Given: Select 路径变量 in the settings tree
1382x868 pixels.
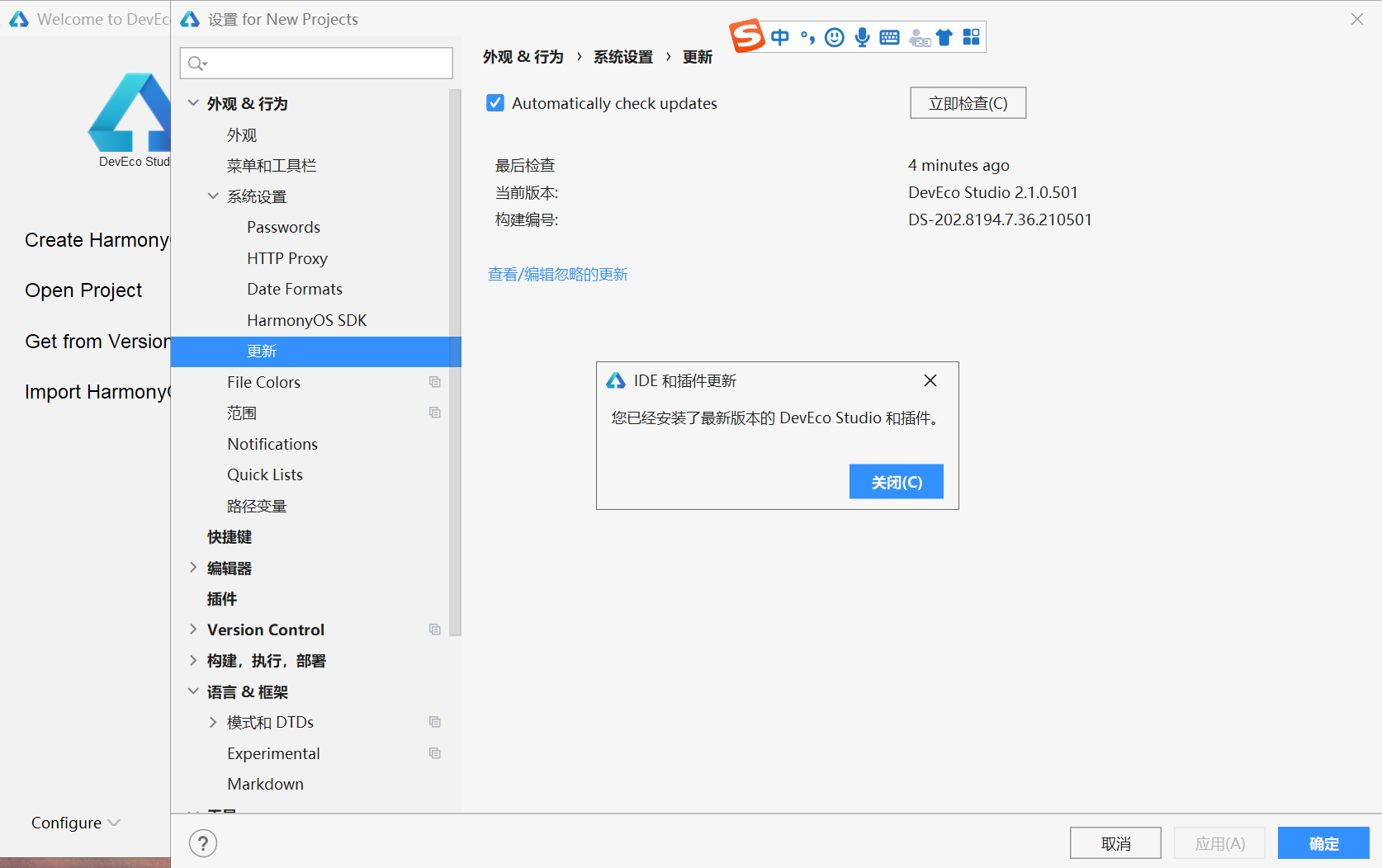Looking at the screenshot, I should (x=257, y=506).
